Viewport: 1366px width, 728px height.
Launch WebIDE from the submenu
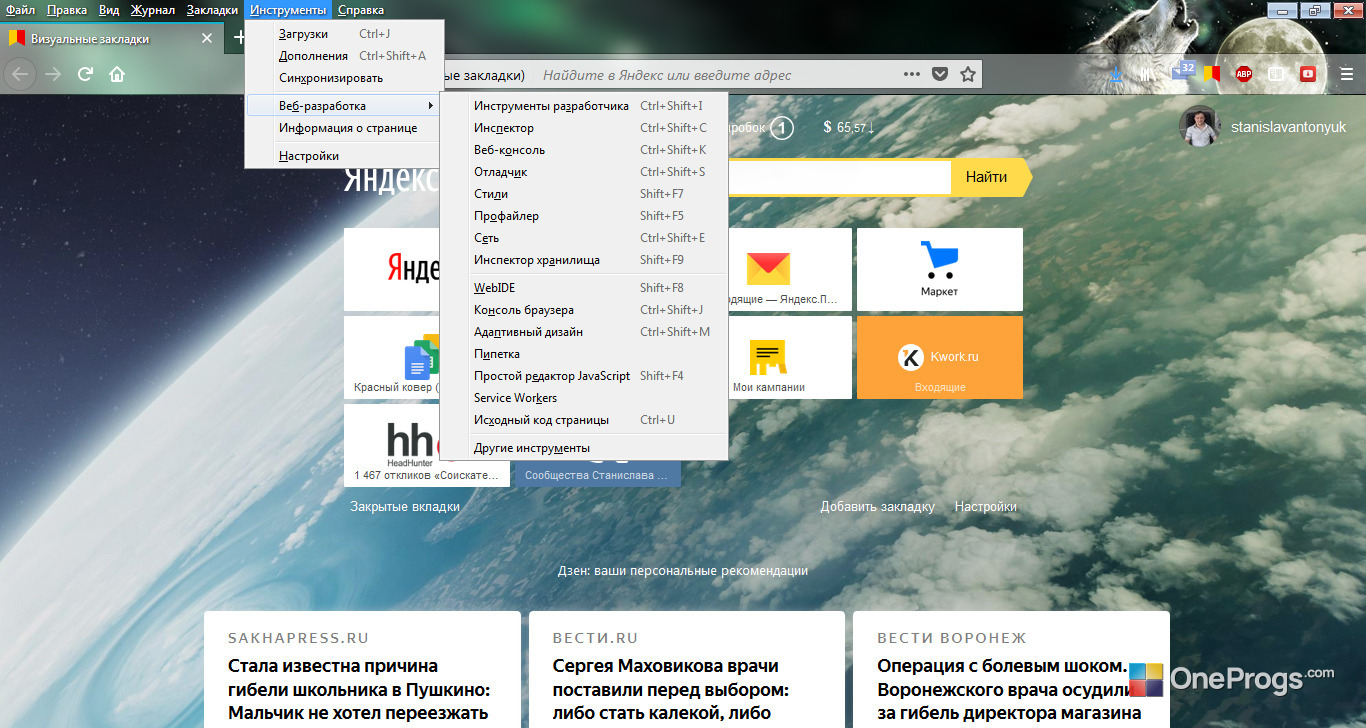coord(584,288)
